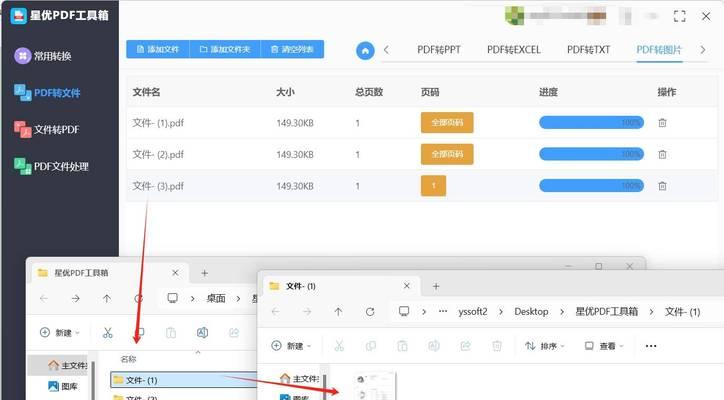Image resolution: width=724 pixels, height=400 pixels.
Task: Select 主文件夹 in 文件- (1) window sidebar
Action: [x=299, y=379]
